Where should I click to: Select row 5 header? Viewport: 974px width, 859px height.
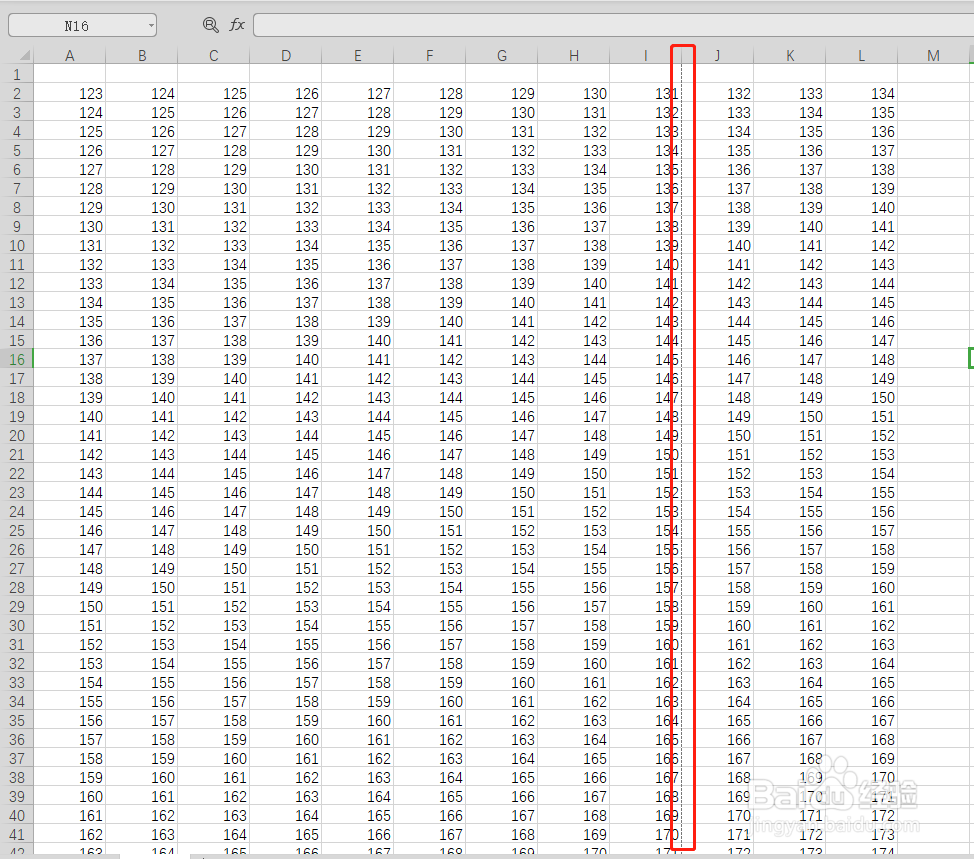(17, 151)
